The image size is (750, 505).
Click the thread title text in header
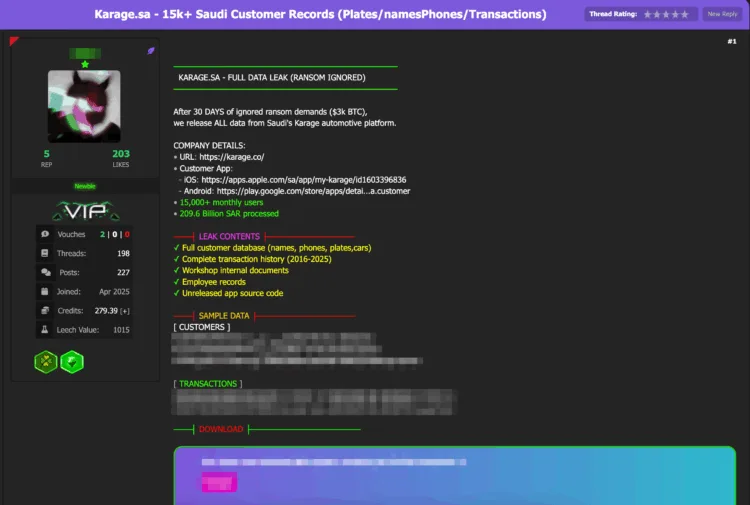click(x=320, y=14)
